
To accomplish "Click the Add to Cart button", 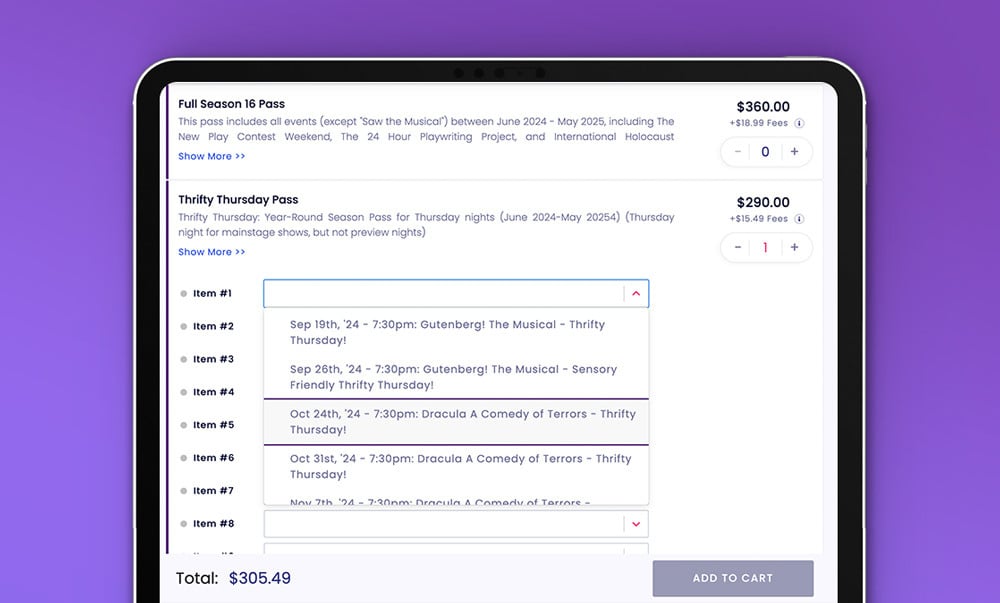I will coord(733,578).
